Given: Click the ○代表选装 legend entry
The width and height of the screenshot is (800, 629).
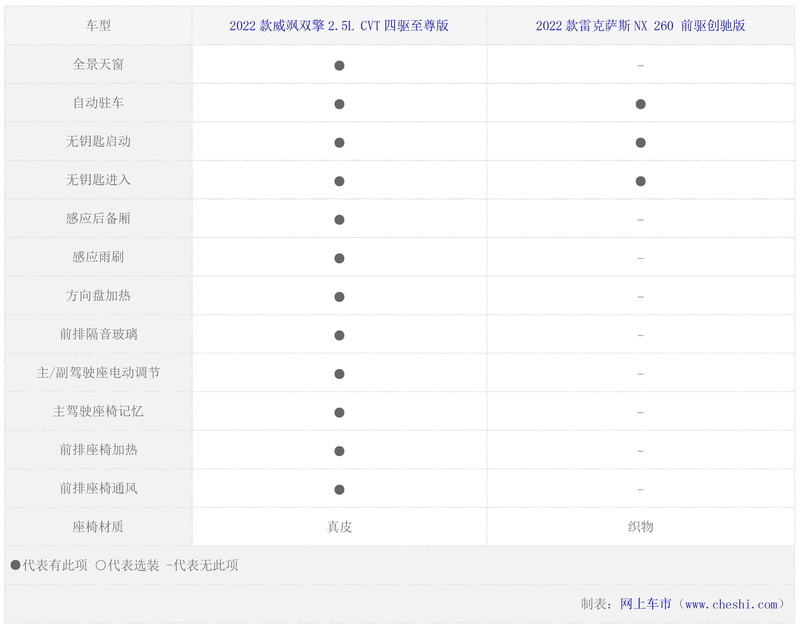Looking at the screenshot, I should (128, 565).
